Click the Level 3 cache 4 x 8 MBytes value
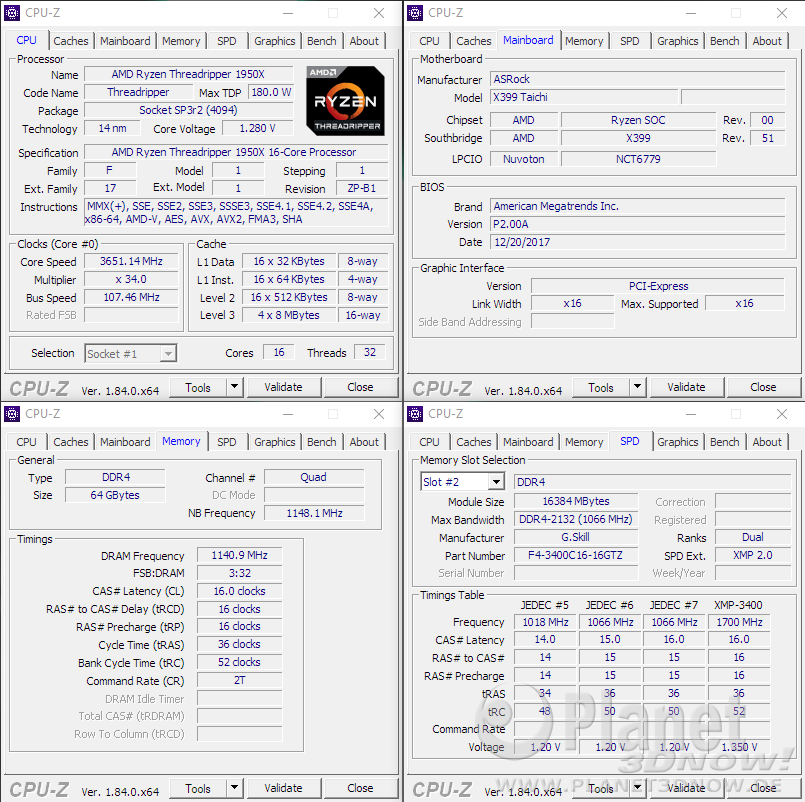This screenshot has width=805, height=802. pyautogui.click(x=289, y=315)
